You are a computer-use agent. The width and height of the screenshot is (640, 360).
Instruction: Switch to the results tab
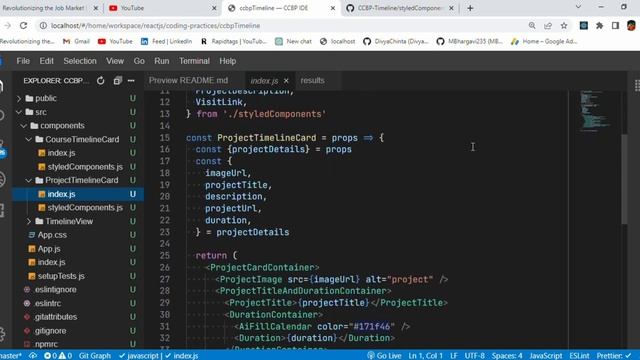[x=313, y=80]
